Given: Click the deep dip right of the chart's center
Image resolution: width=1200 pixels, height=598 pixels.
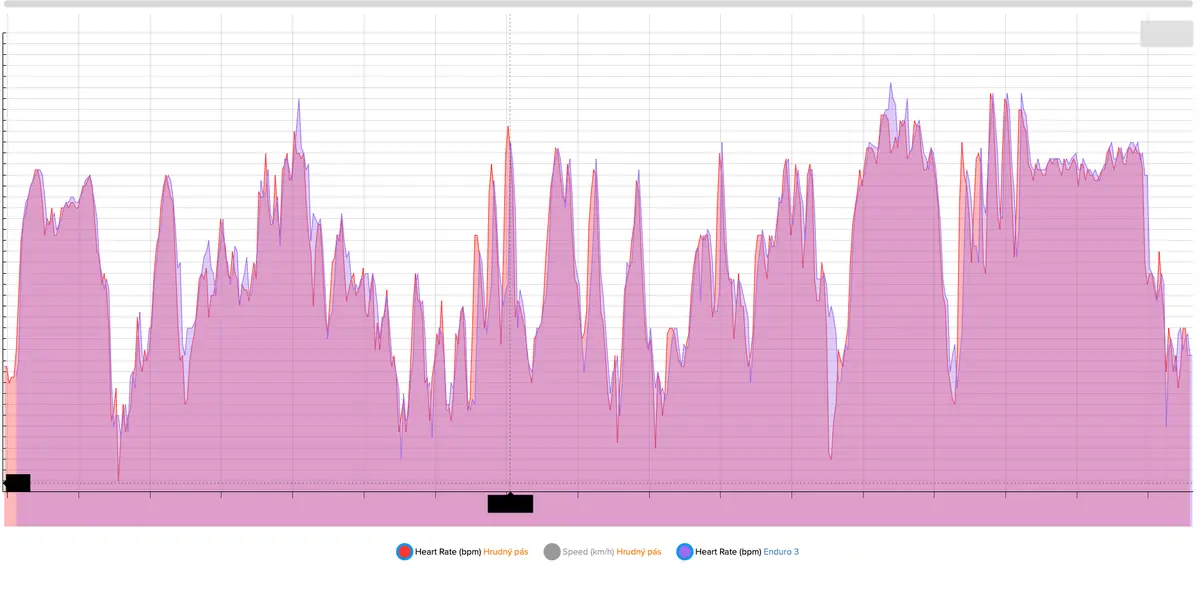Looking at the screenshot, I should 831,458.
